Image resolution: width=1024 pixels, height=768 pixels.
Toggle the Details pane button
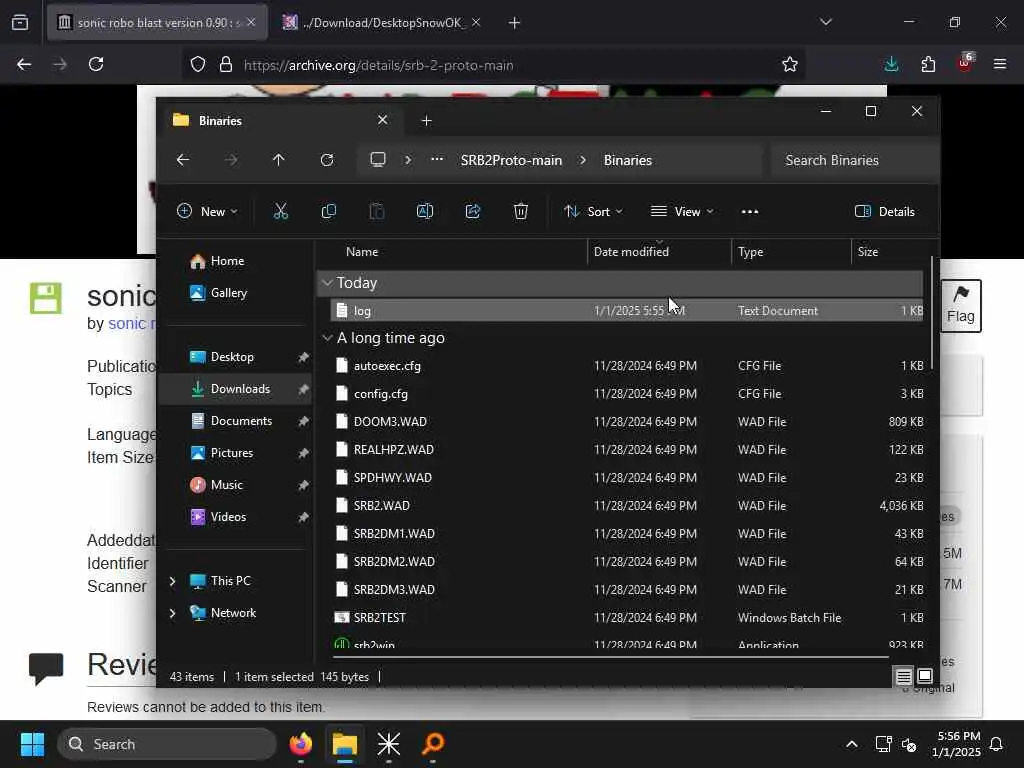click(884, 211)
